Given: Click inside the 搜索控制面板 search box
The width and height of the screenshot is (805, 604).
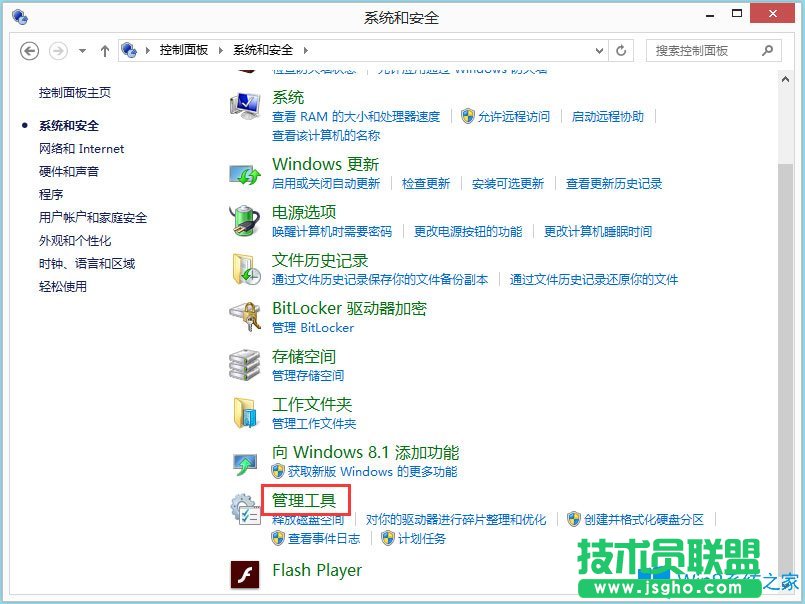Looking at the screenshot, I should coord(700,50).
